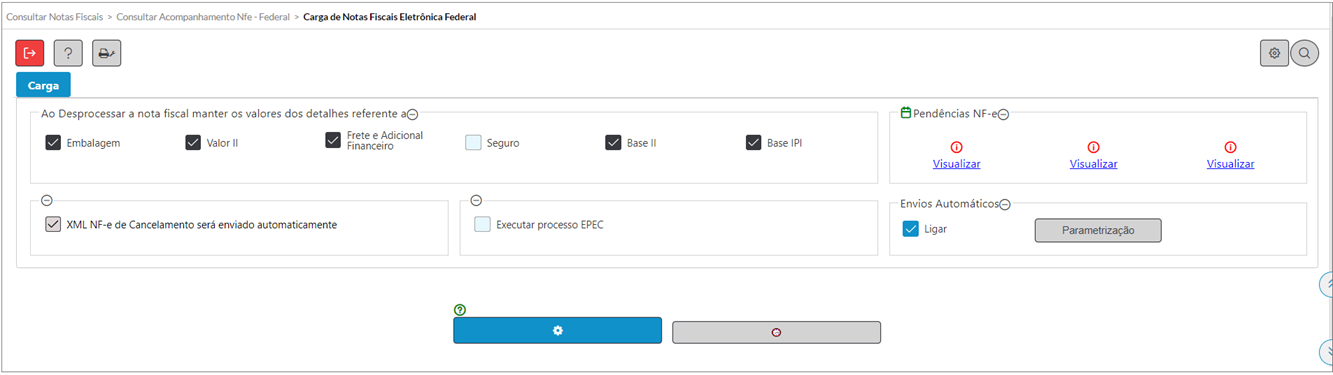Collapse the Pendências NF-e section

(x=1003, y=114)
